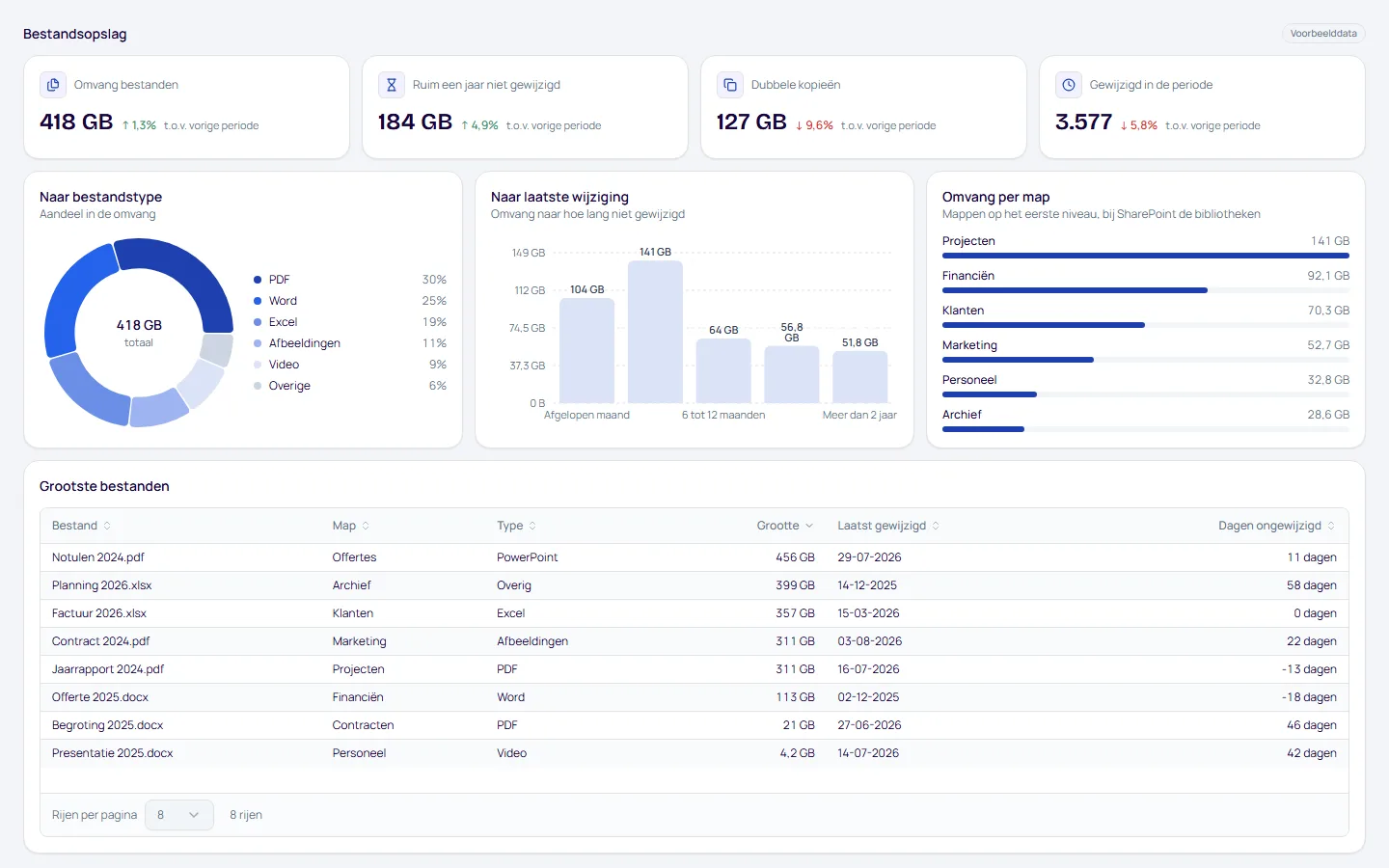Viewport: 1389px width, 868px height.
Task: Click the clock icon beside Gewijzigd in de periode
Action: pos(1069,85)
